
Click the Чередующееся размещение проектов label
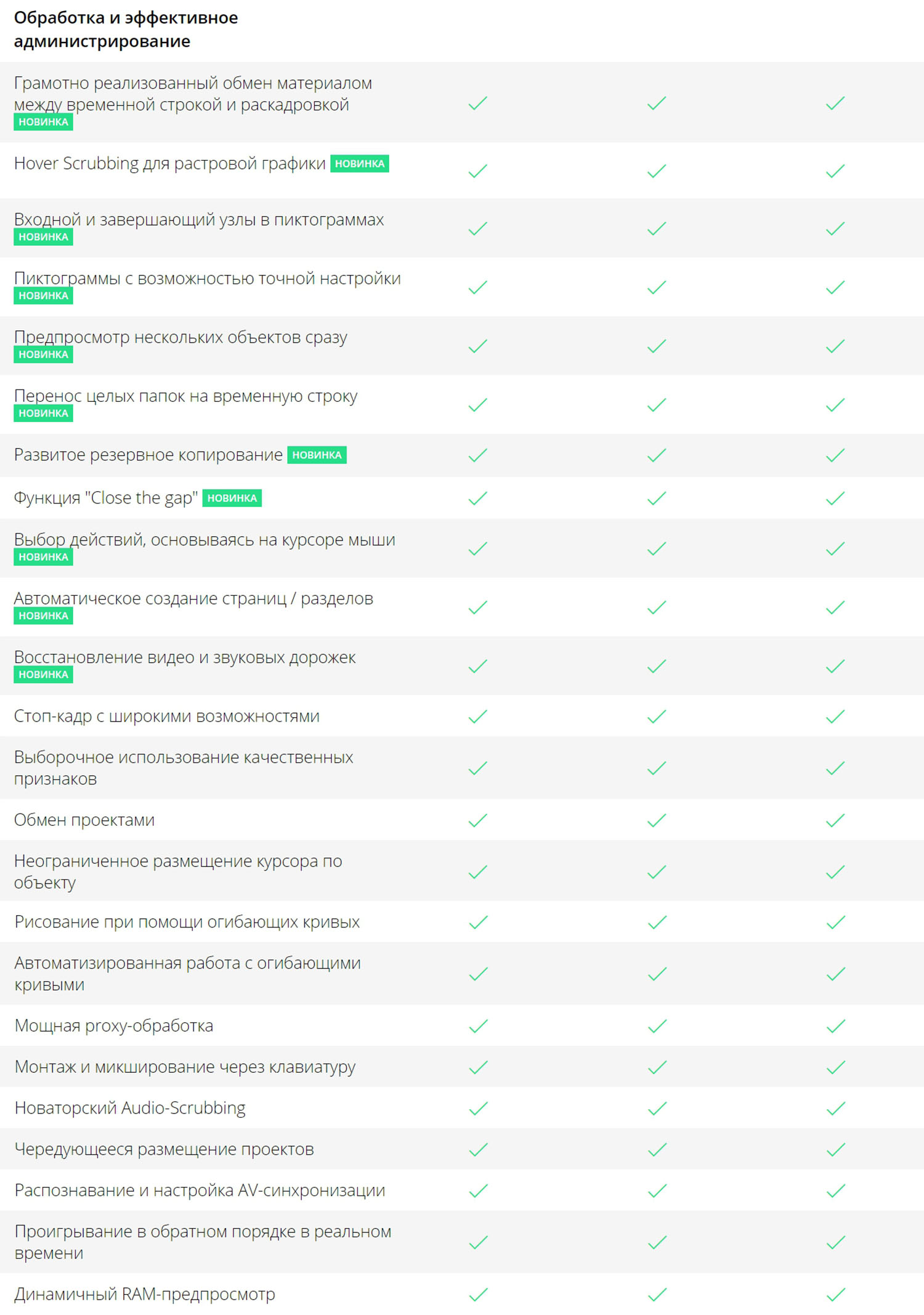pos(164,1149)
